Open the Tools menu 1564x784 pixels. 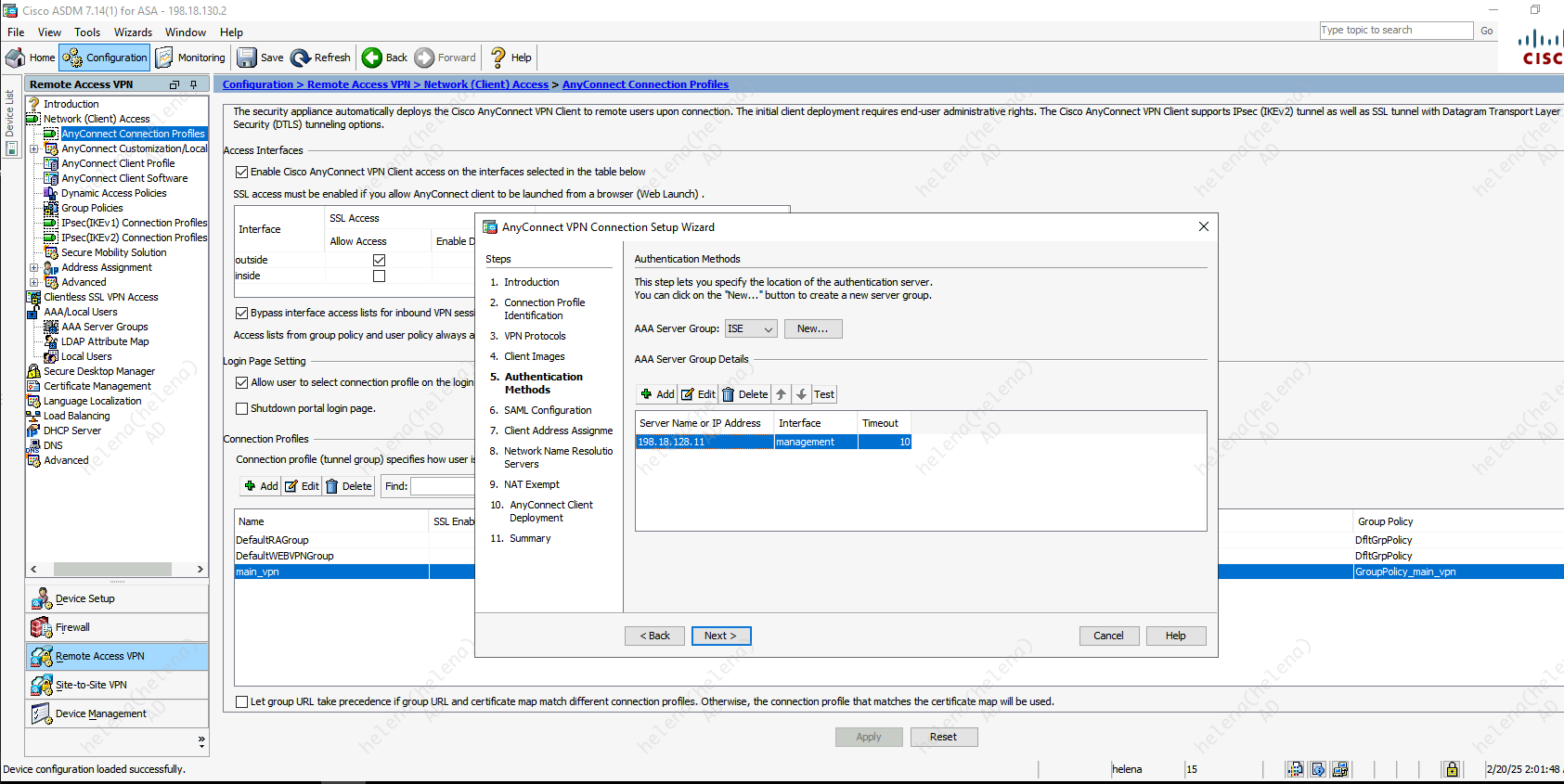click(x=87, y=32)
